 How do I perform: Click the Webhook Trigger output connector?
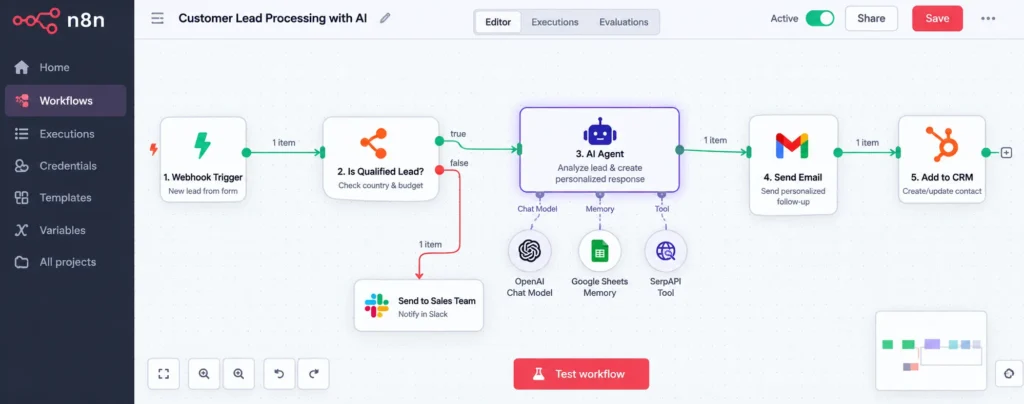(x=246, y=153)
